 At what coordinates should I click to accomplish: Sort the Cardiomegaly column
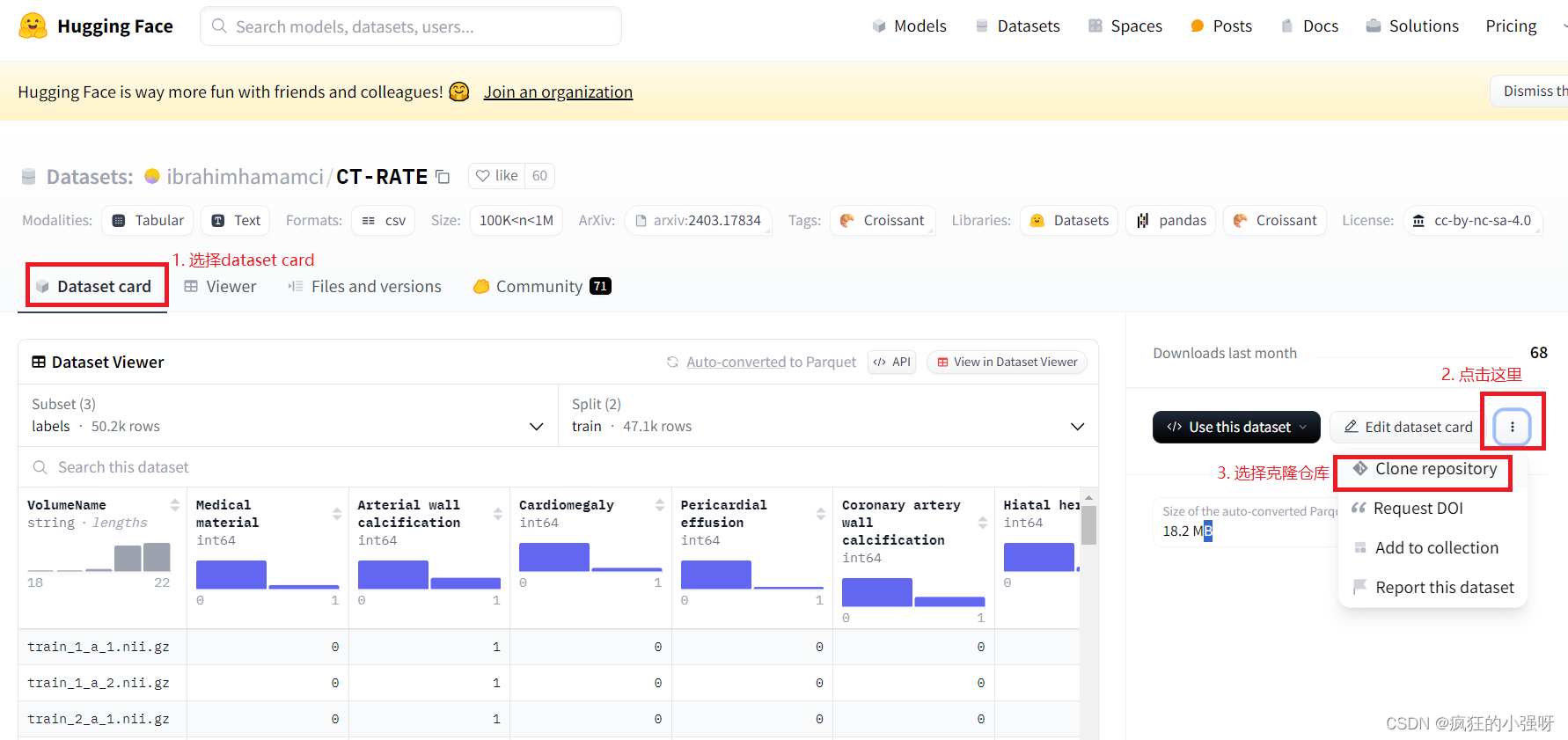click(x=660, y=505)
